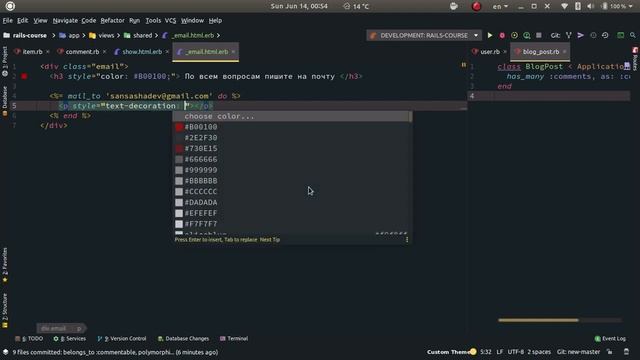
Task: Revert changes with rollback icon
Action: coord(605,36)
